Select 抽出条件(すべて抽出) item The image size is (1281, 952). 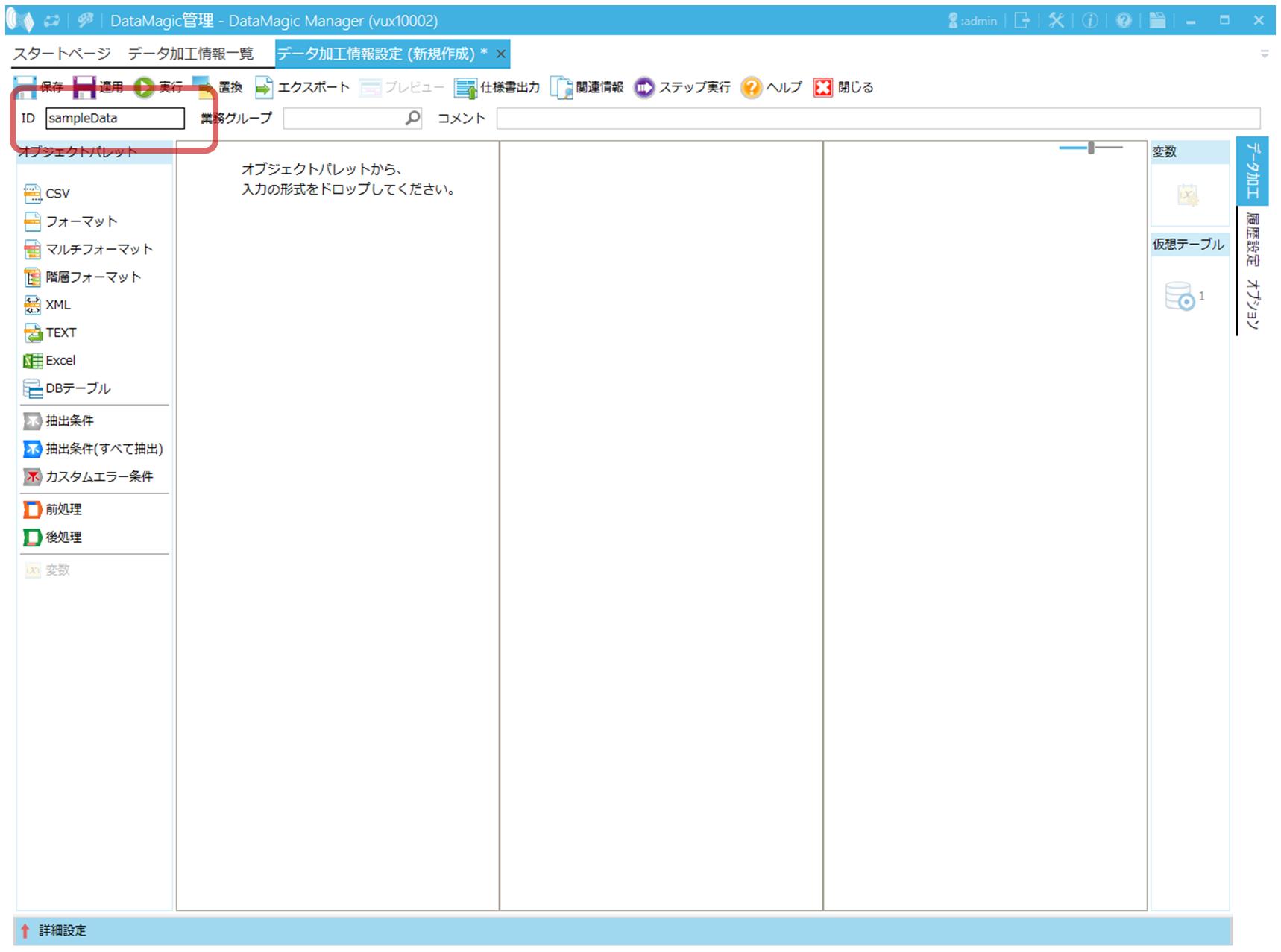coord(93,449)
